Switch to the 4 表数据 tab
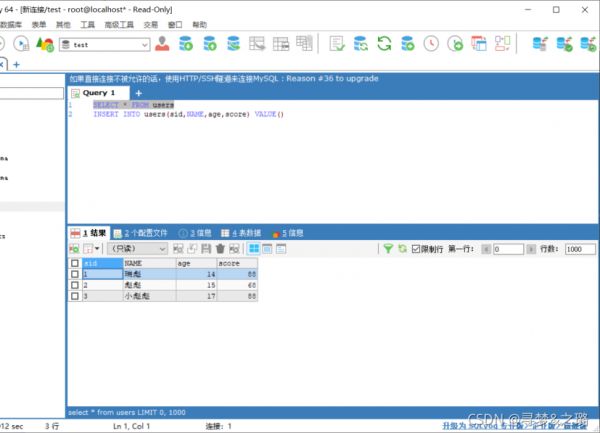 coord(240,232)
